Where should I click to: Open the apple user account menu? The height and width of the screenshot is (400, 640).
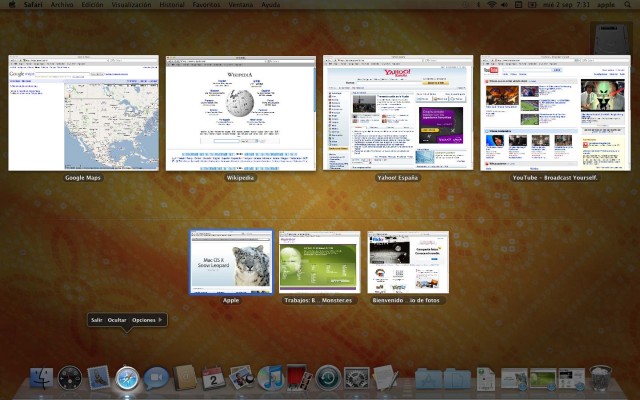pos(606,4)
